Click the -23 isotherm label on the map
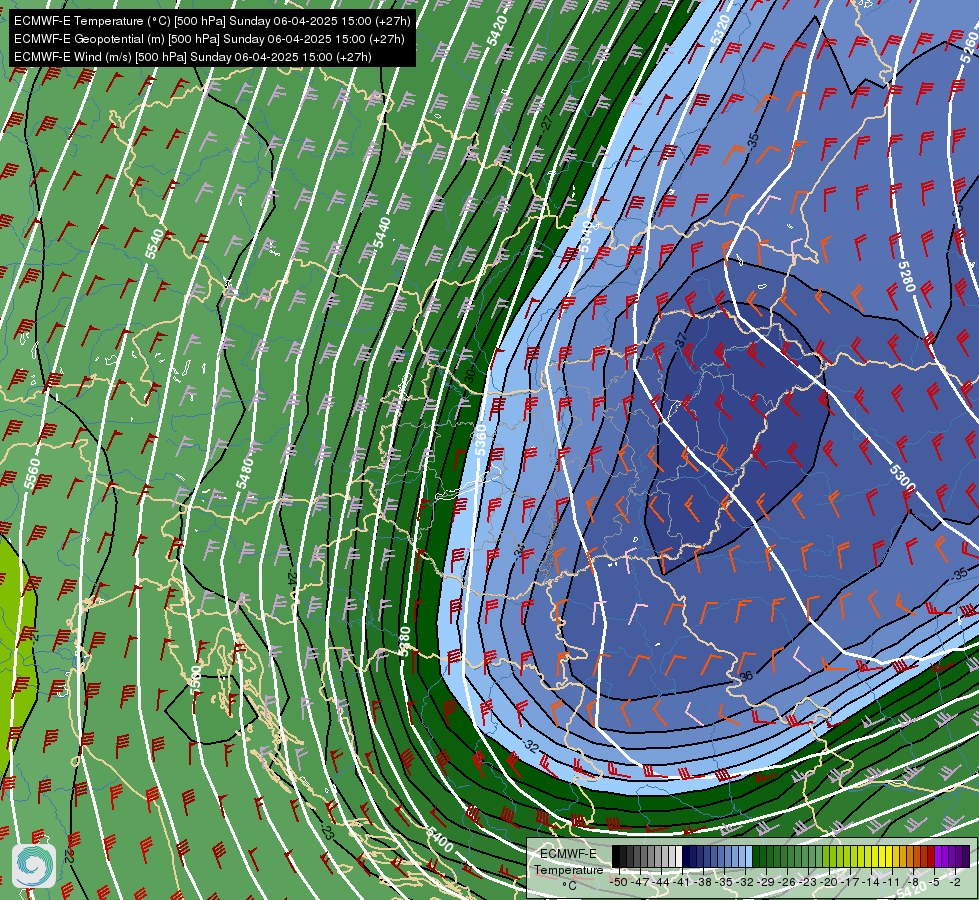 pyautogui.click(x=328, y=833)
